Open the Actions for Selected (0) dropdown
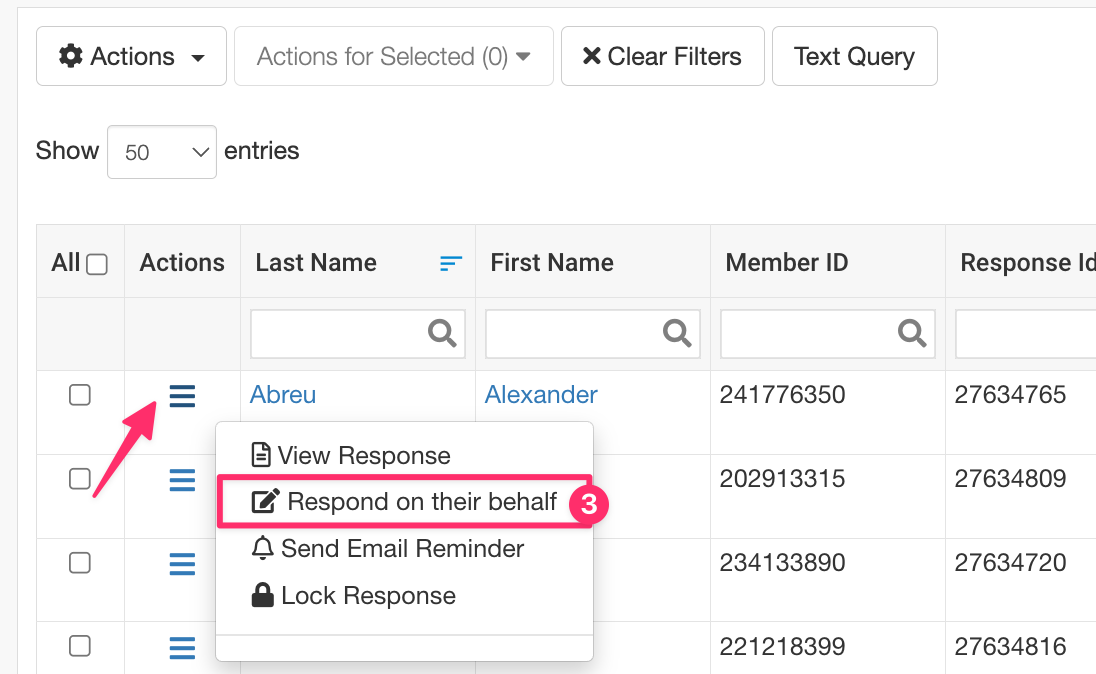 (394, 56)
